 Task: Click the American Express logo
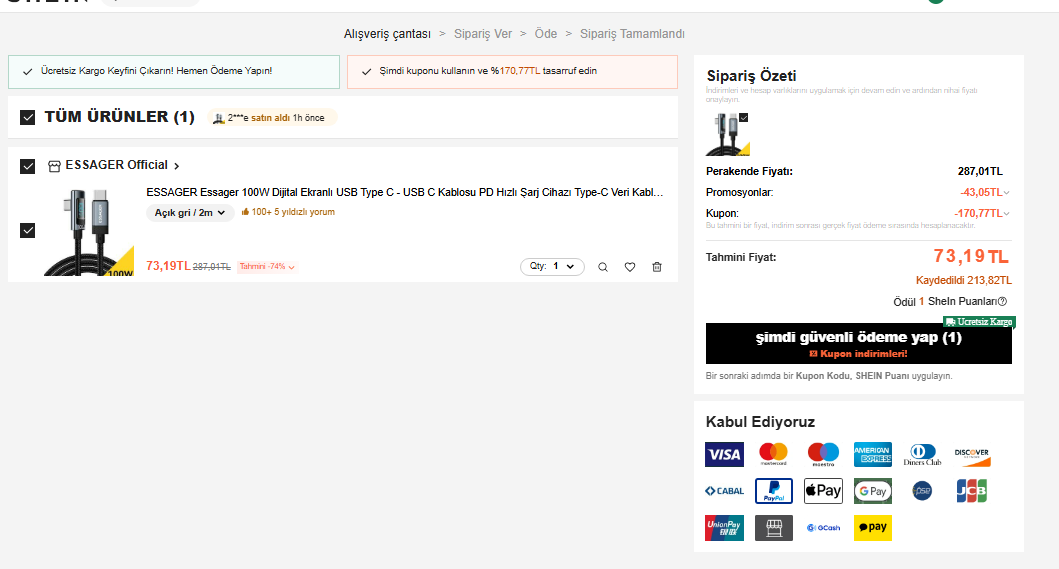click(873, 454)
